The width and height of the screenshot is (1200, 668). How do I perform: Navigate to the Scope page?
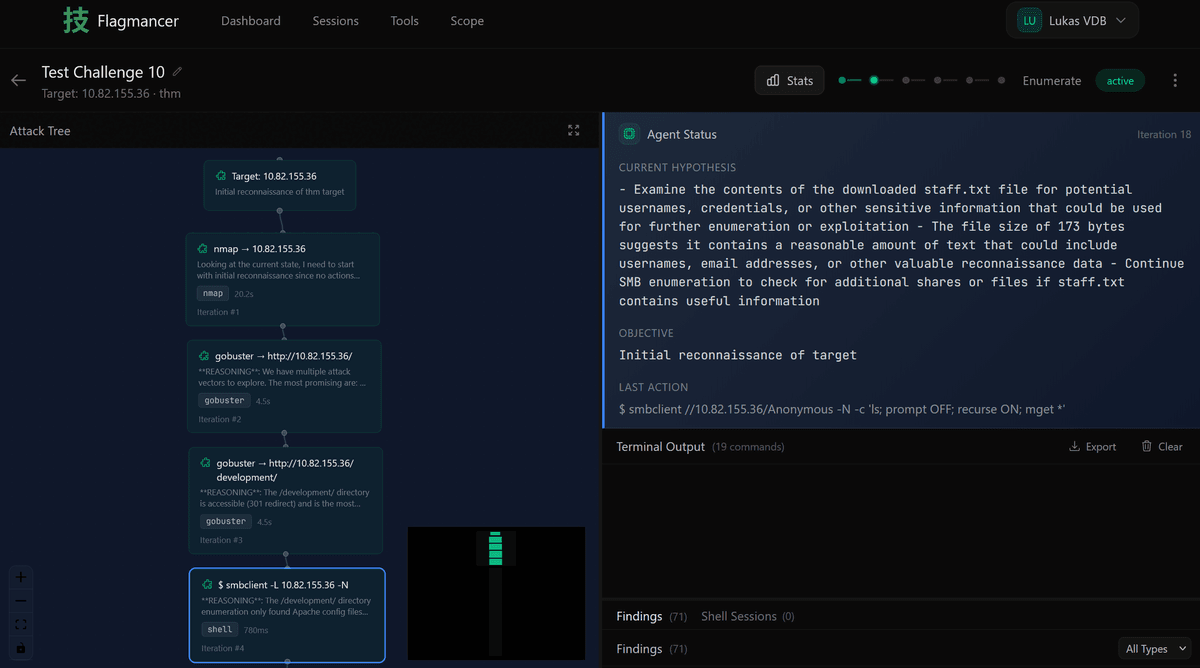click(467, 21)
